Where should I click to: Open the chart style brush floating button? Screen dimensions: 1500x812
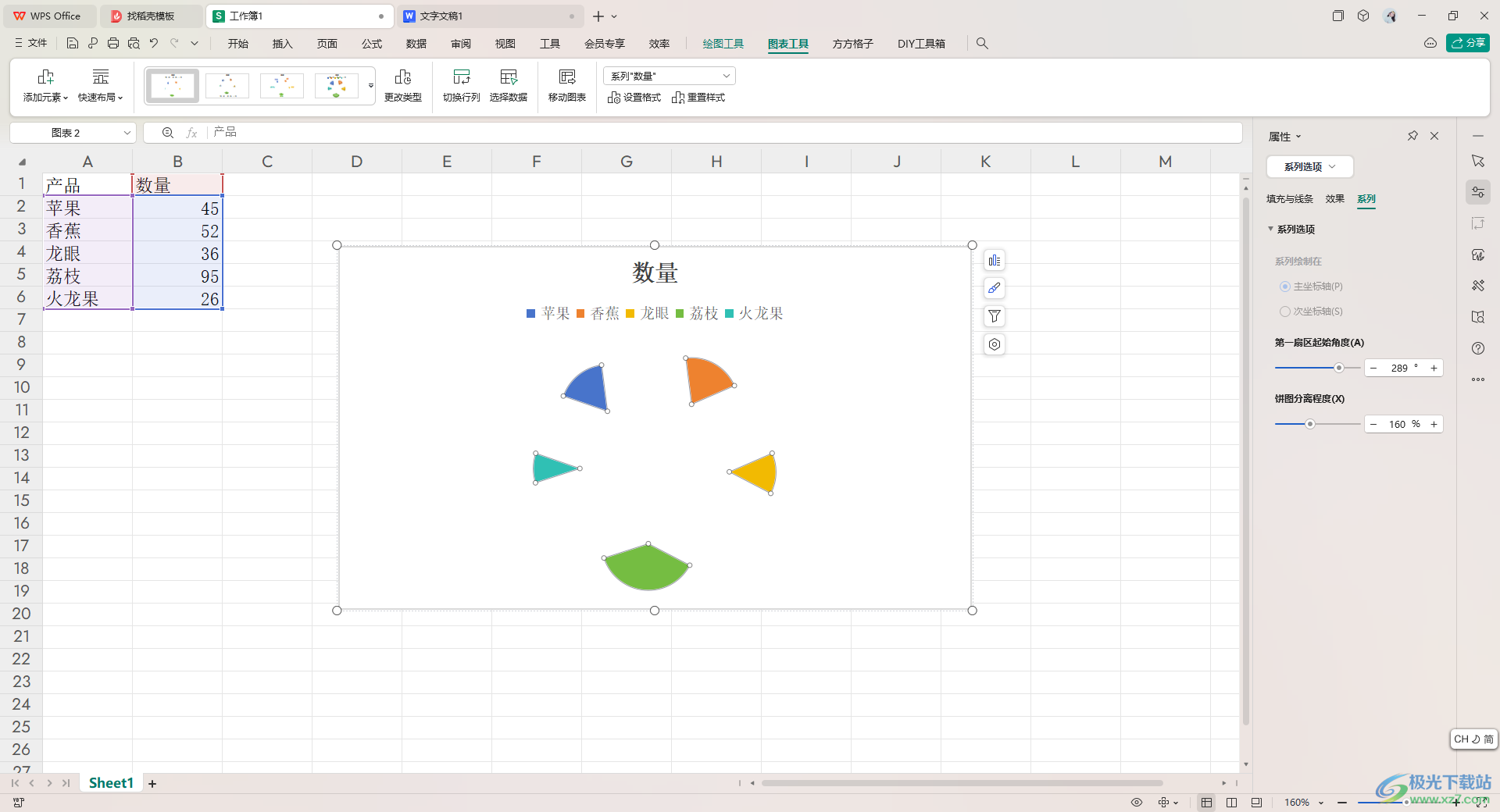pyautogui.click(x=995, y=289)
